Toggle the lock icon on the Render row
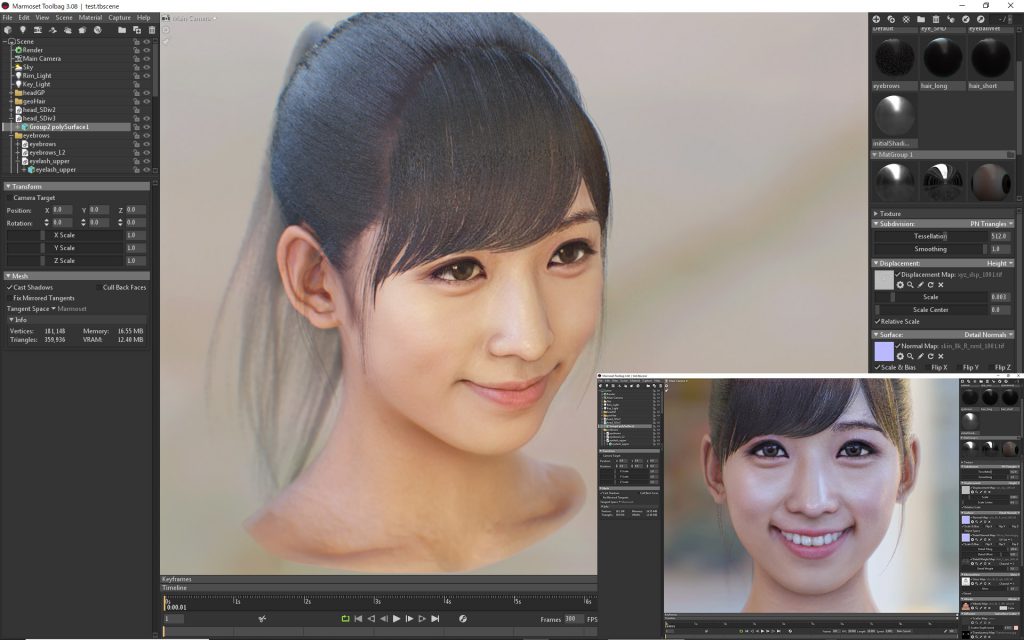The image size is (1024, 640). tap(136, 50)
